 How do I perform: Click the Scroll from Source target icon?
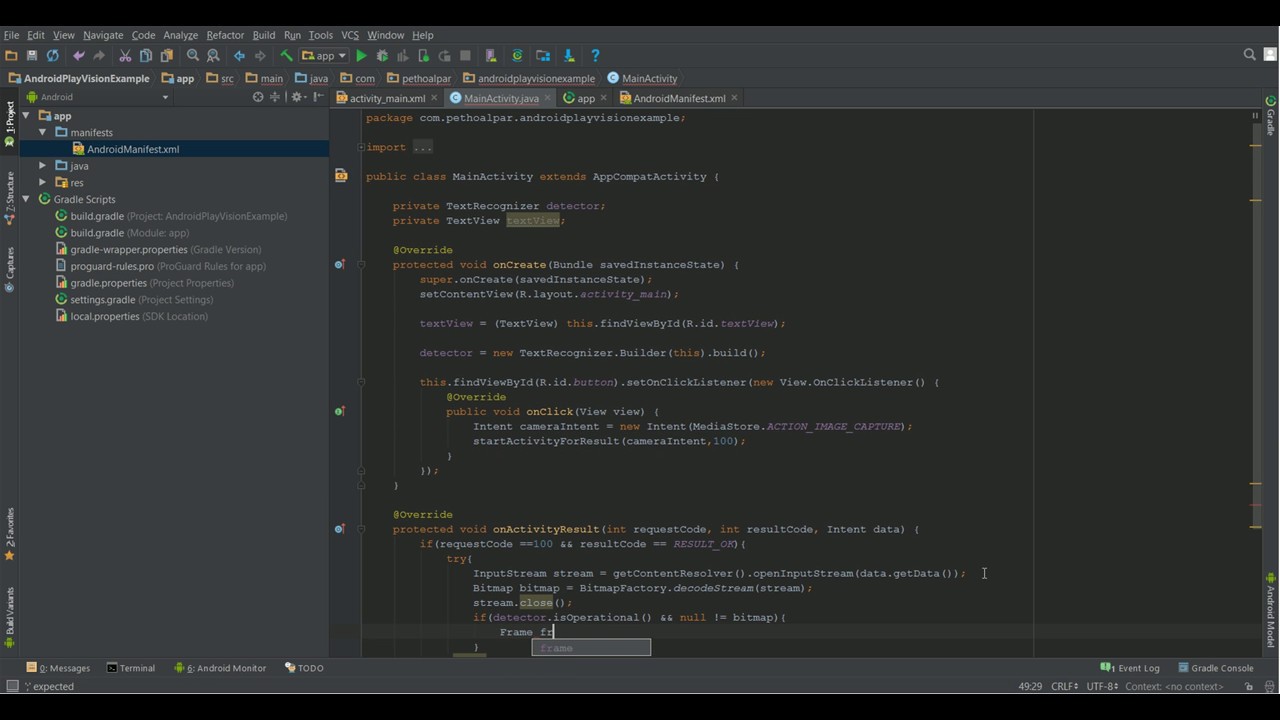click(x=258, y=97)
